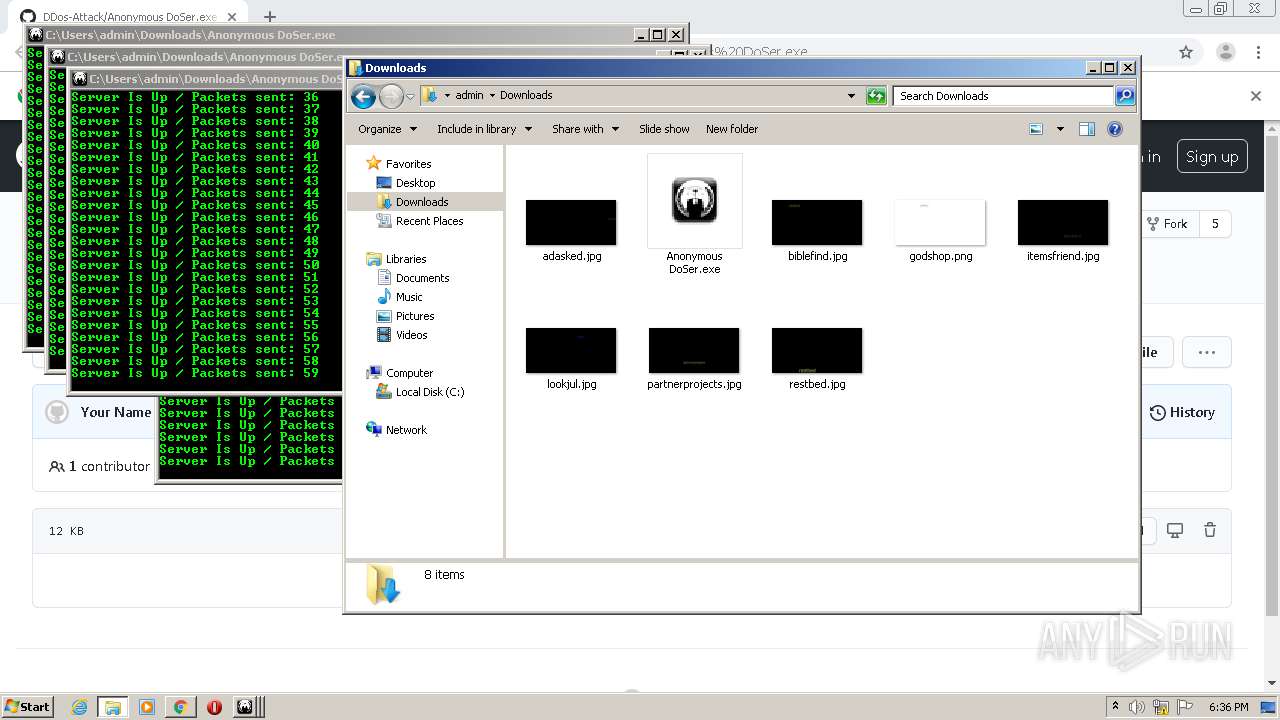This screenshot has width=1280, height=720.
Task: Click Anonymous DoSer taskbar icon
Action: pyautogui.click(x=246, y=707)
